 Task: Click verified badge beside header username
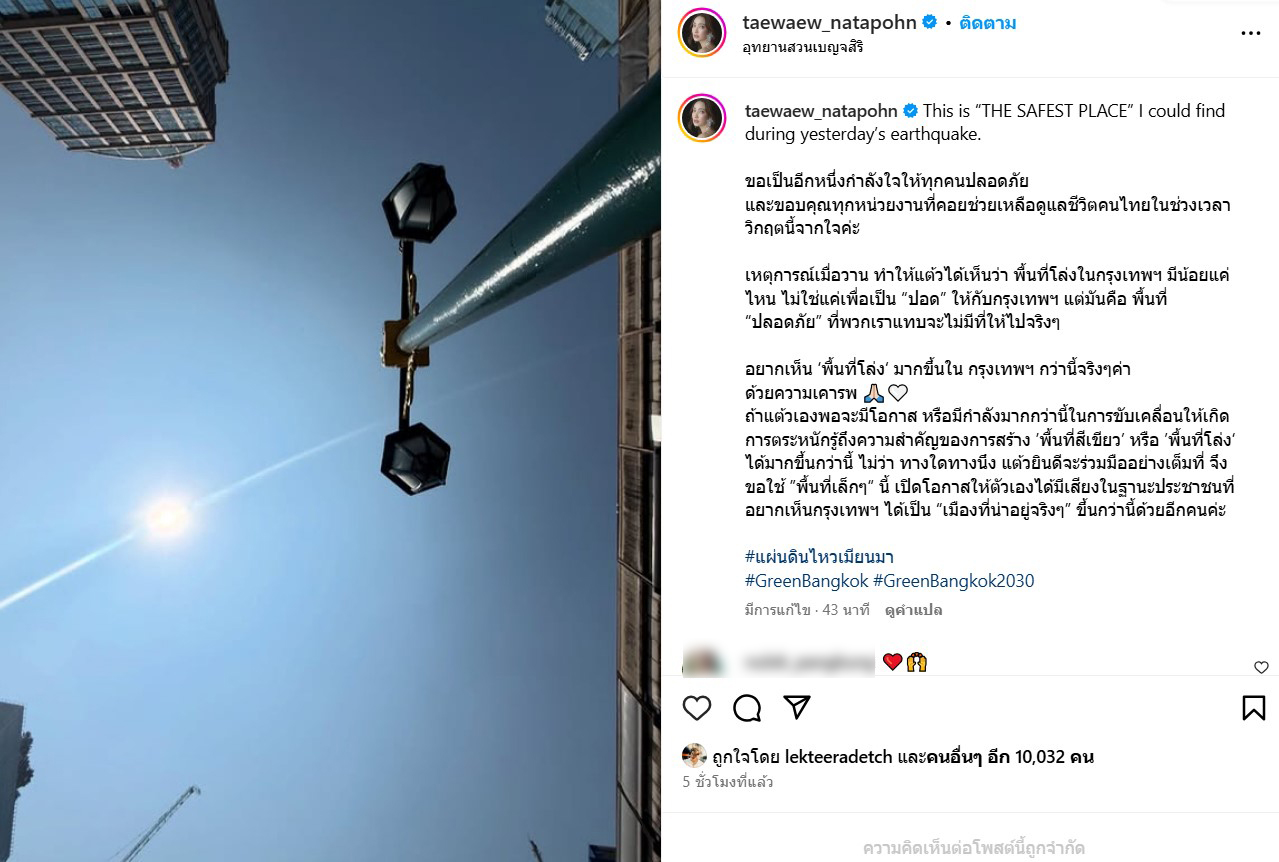coord(929,23)
